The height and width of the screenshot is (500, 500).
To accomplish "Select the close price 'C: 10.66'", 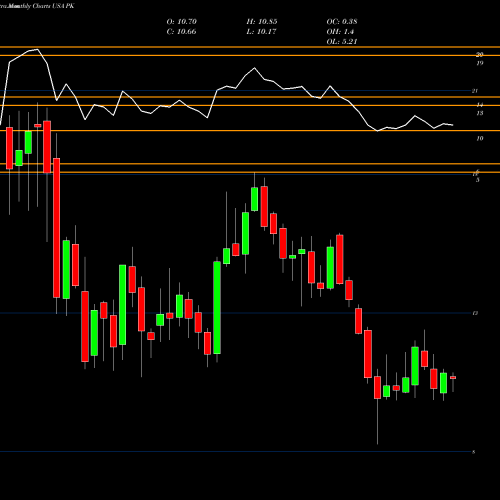I will (x=181, y=32).
